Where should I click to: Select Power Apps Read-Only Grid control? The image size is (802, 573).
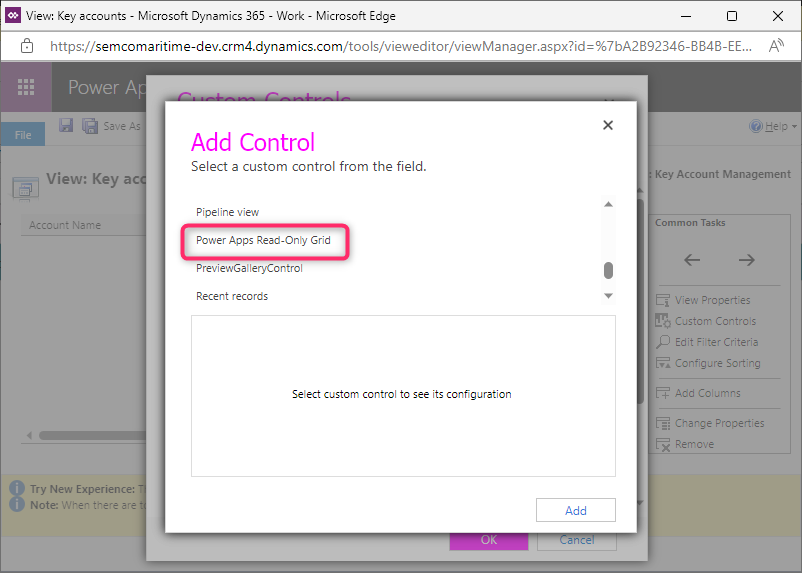263,240
